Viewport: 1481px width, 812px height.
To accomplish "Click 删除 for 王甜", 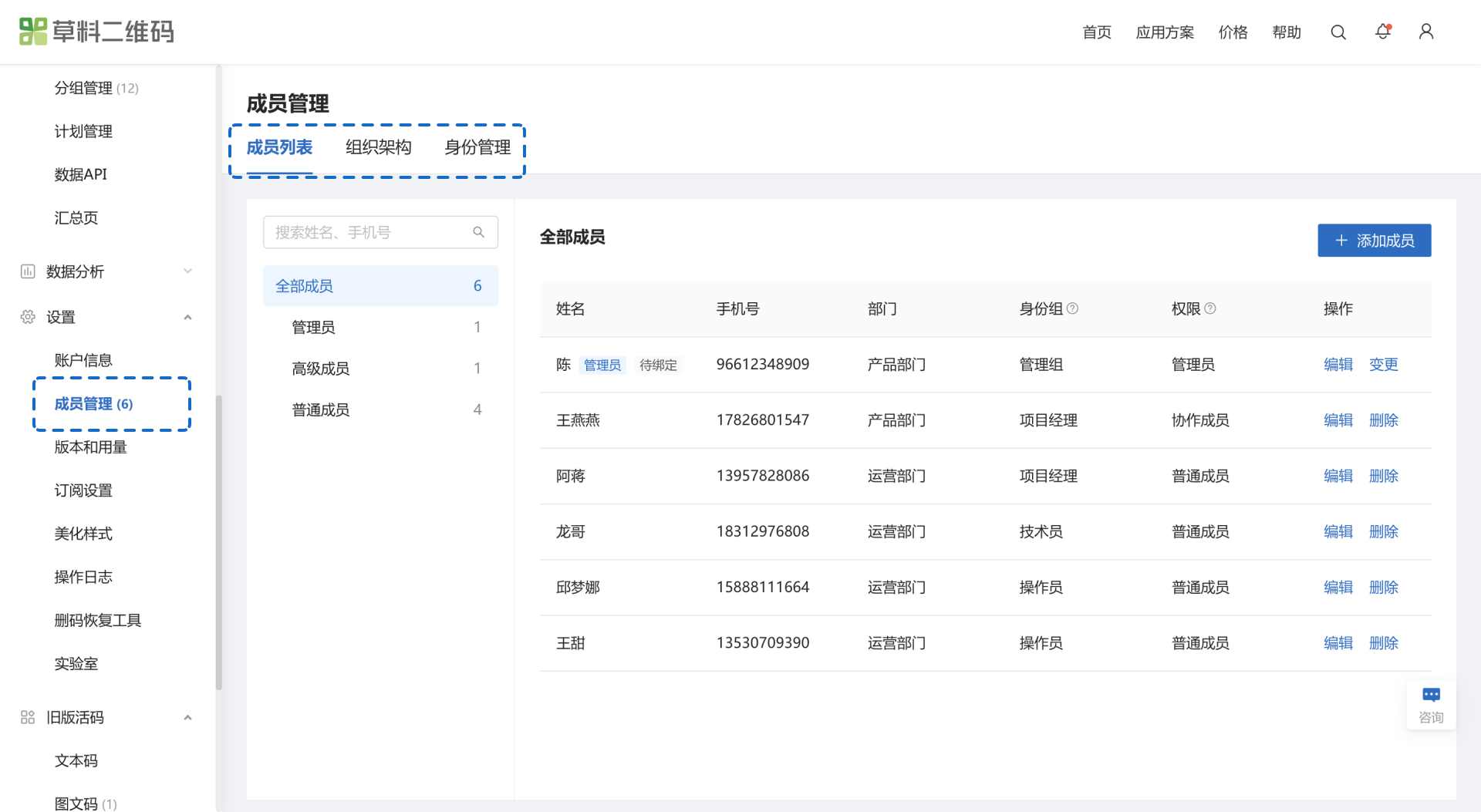I will coord(1383,643).
